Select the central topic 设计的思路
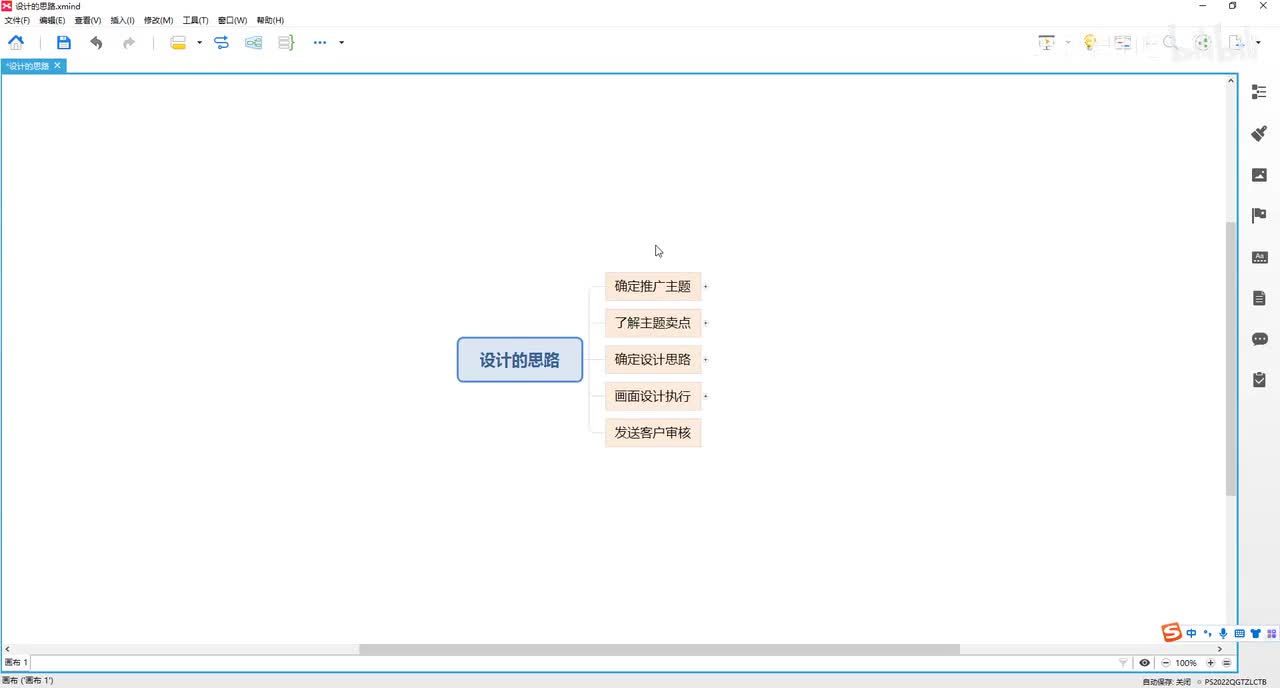This screenshot has height=688, width=1280. (x=520, y=360)
